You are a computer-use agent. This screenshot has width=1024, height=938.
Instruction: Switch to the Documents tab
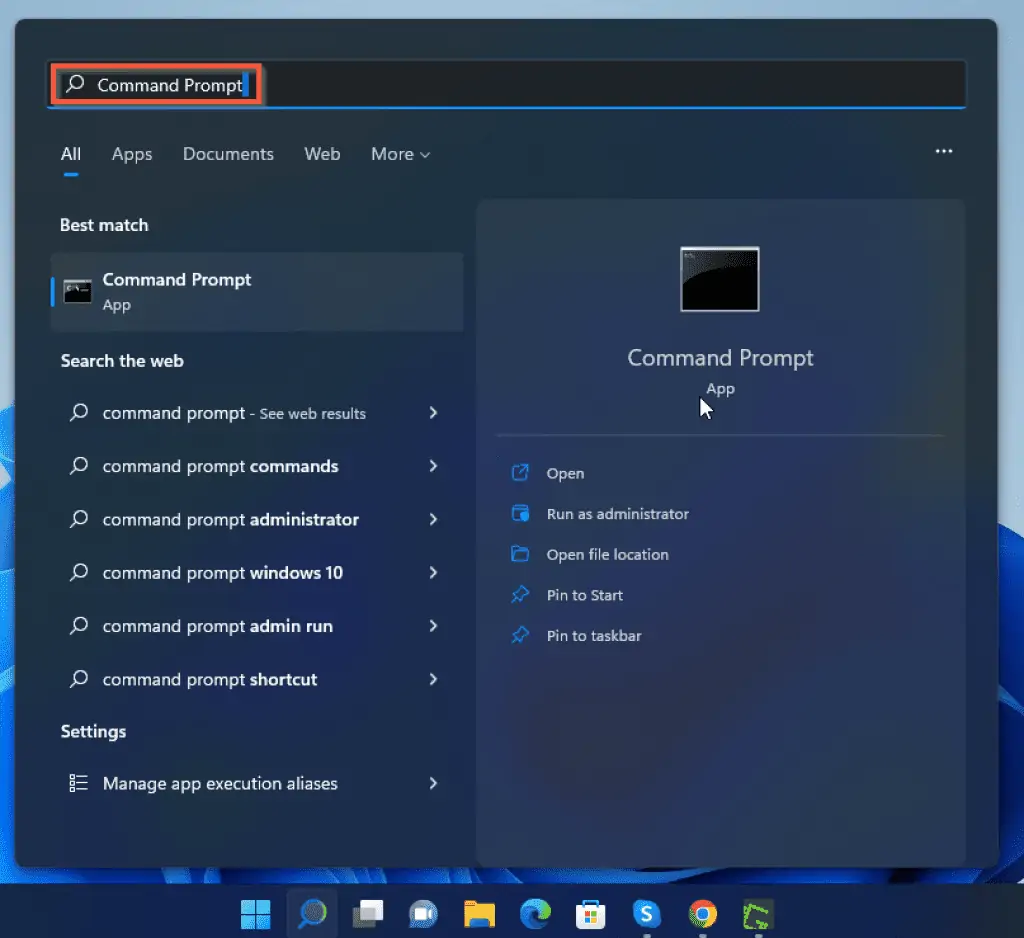click(228, 154)
